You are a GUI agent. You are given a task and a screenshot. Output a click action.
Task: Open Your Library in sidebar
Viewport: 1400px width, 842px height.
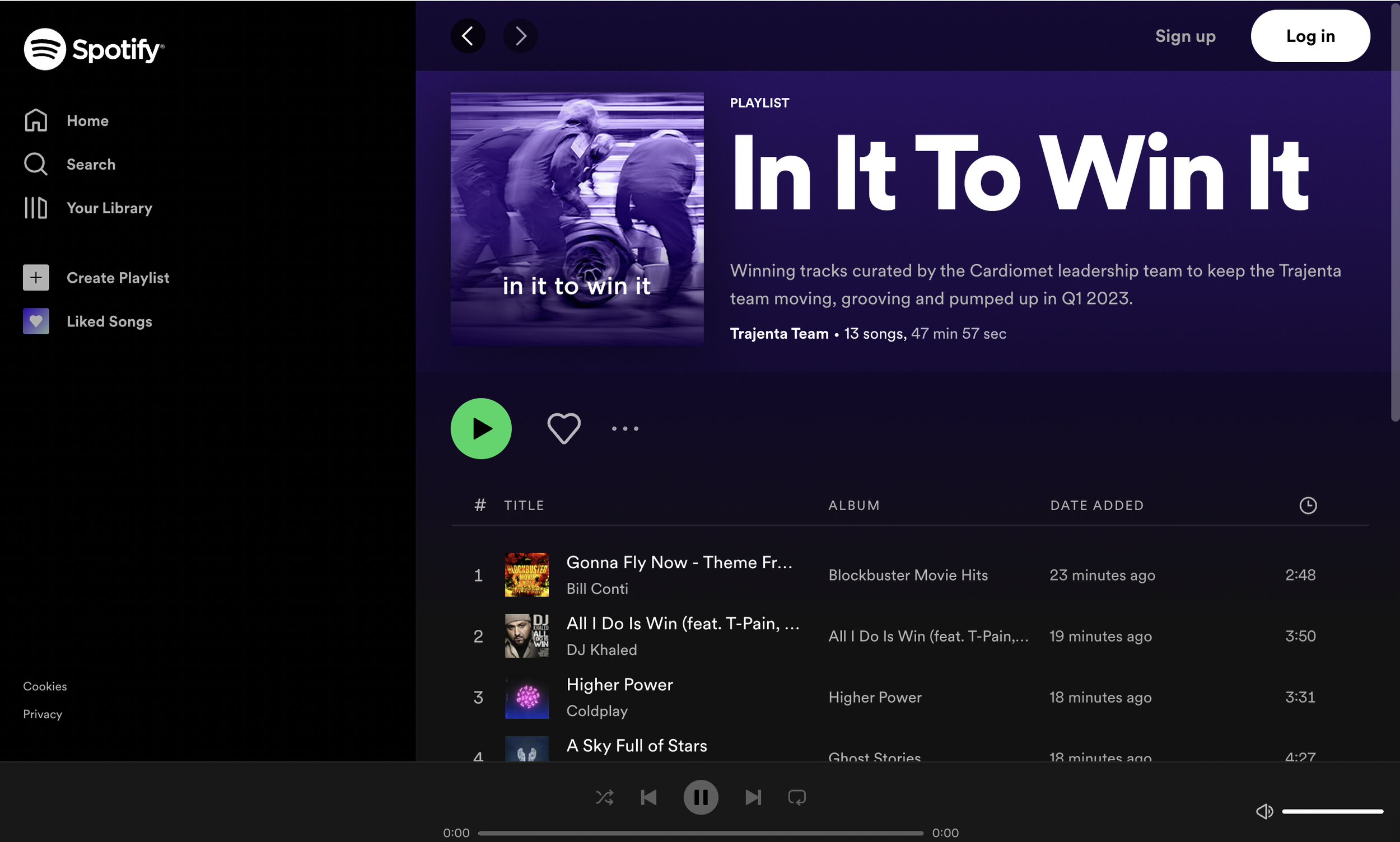point(87,208)
